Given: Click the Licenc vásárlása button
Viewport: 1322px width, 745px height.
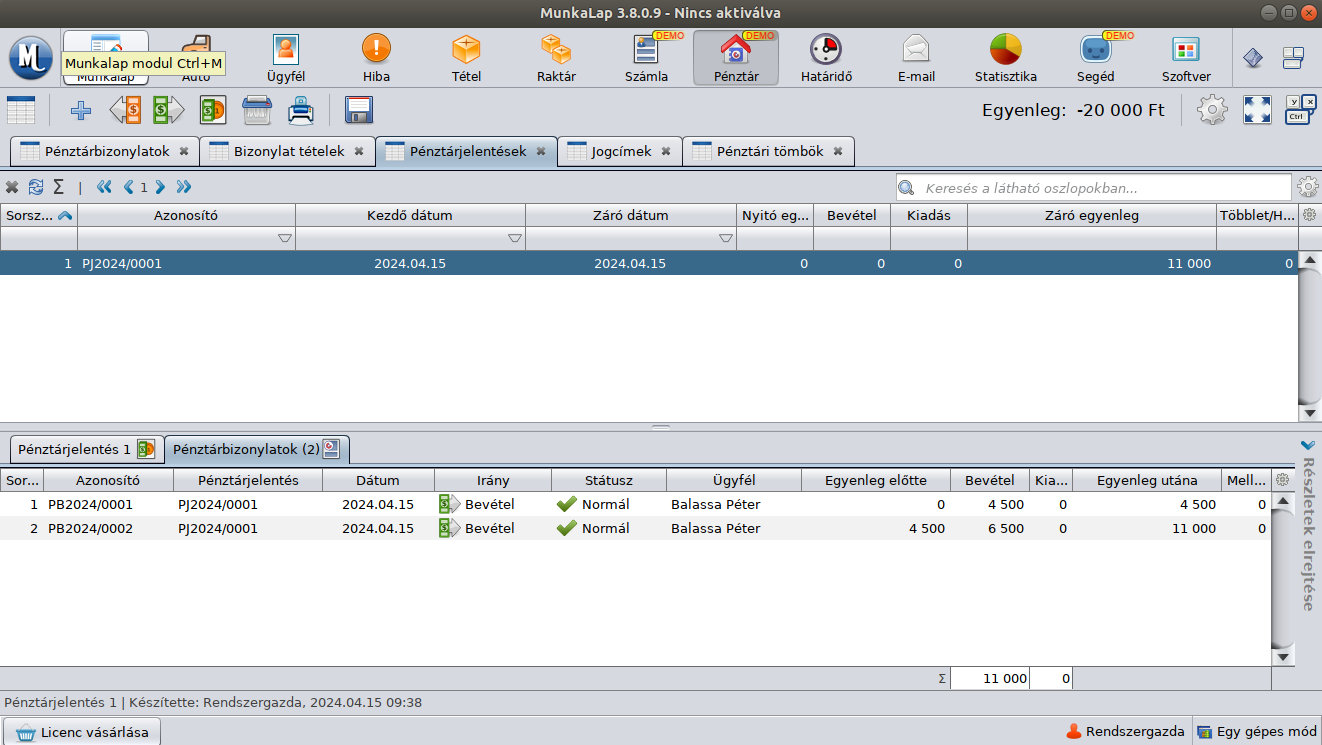Looking at the screenshot, I should [83, 732].
